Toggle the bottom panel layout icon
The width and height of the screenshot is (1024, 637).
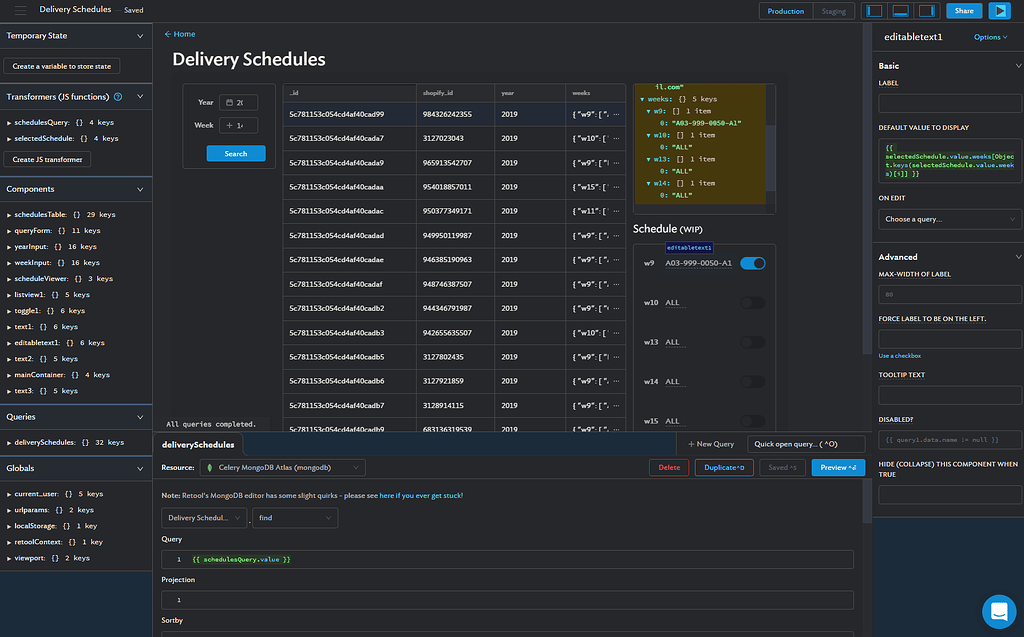coord(900,11)
